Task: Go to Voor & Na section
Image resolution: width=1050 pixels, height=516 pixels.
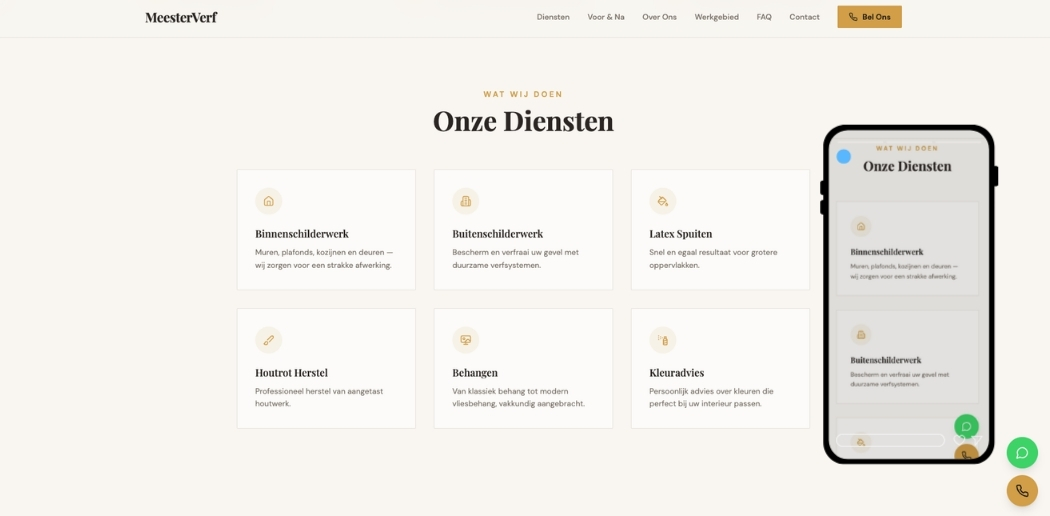Action: 606,17
